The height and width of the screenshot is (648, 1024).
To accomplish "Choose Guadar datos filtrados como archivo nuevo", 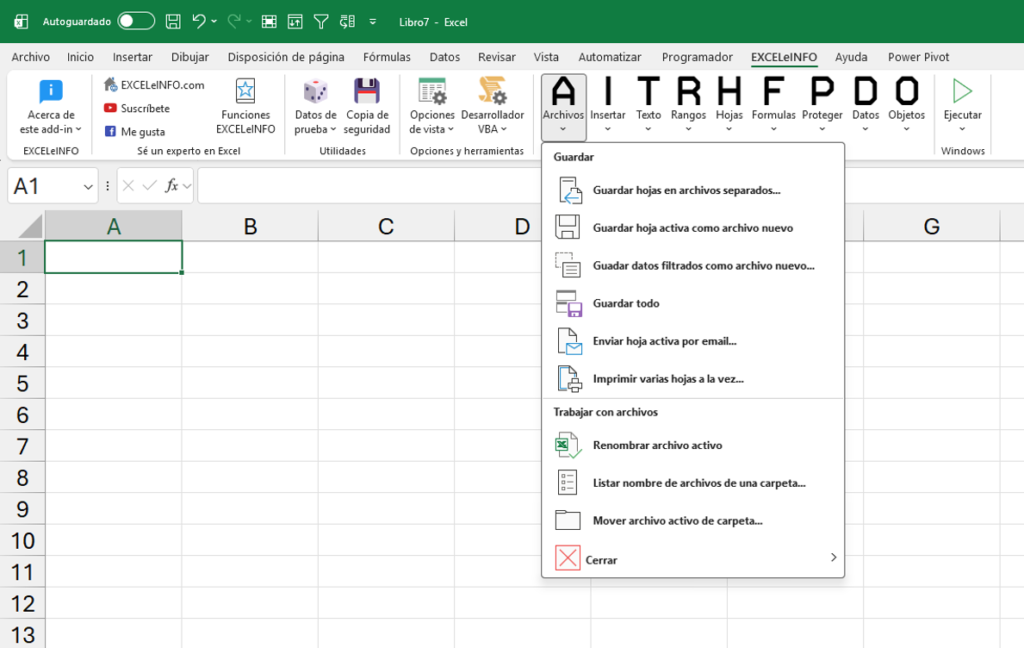I will coord(693,266).
